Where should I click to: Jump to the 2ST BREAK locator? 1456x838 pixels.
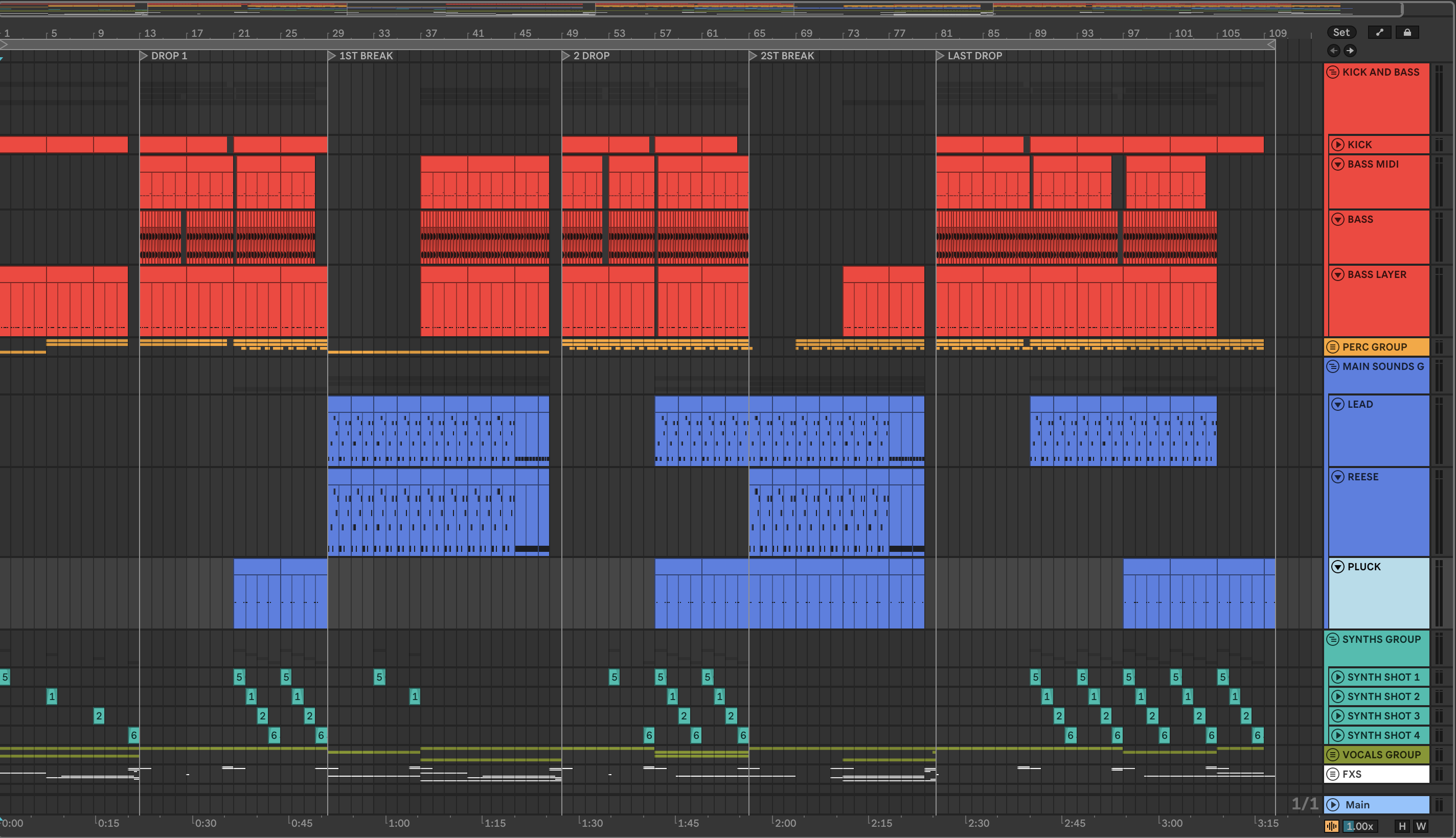point(753,56)
